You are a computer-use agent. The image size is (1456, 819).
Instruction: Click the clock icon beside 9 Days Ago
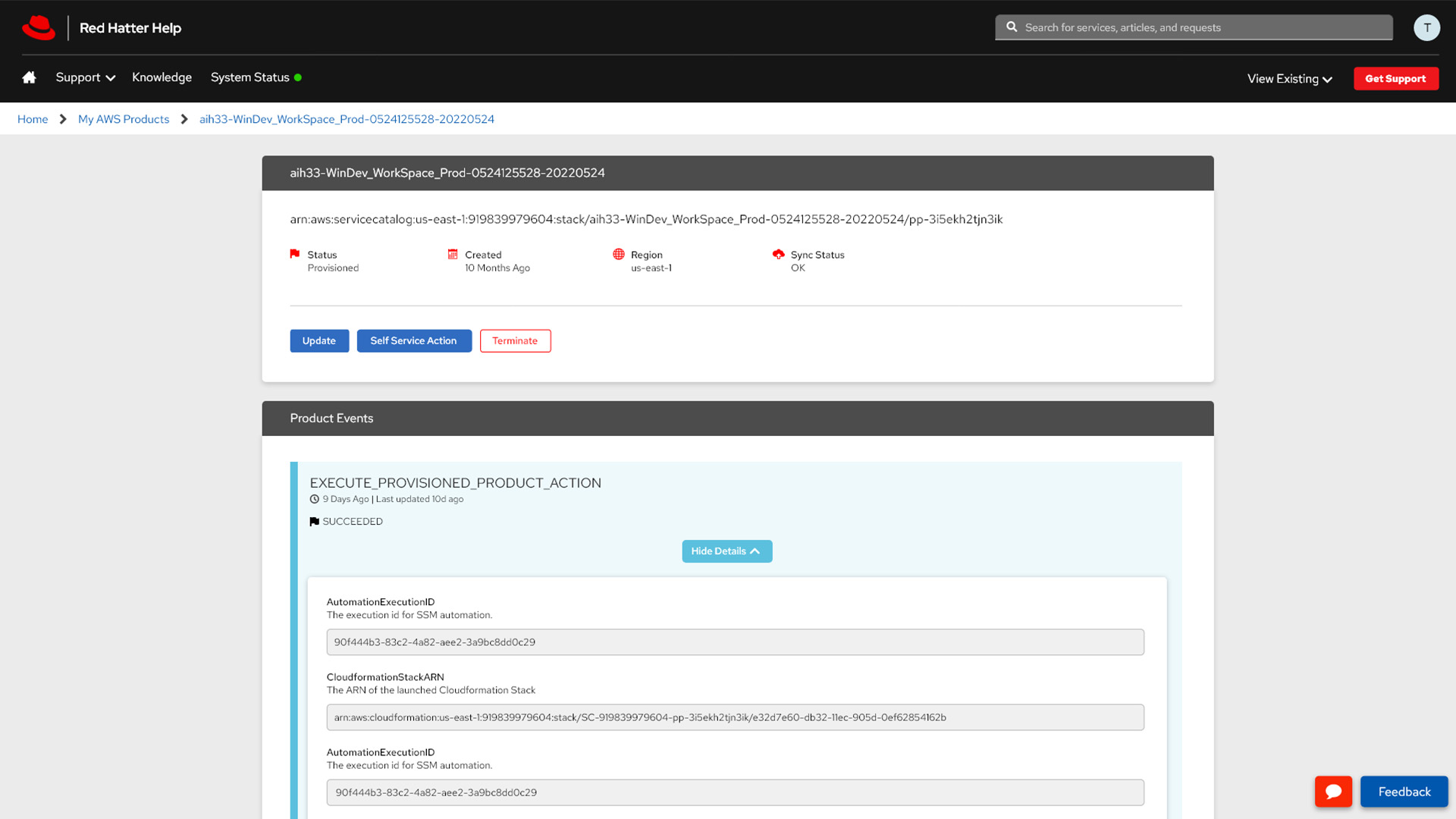point(315,499)
